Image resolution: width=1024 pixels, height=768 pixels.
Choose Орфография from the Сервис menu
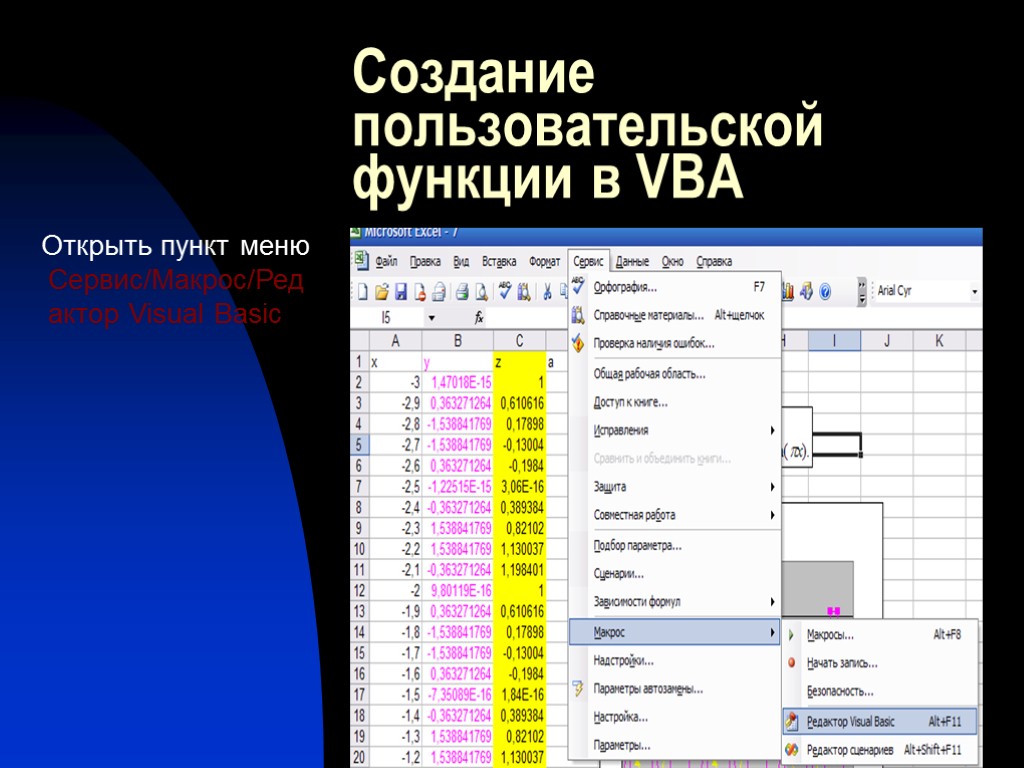click(675, 287)
